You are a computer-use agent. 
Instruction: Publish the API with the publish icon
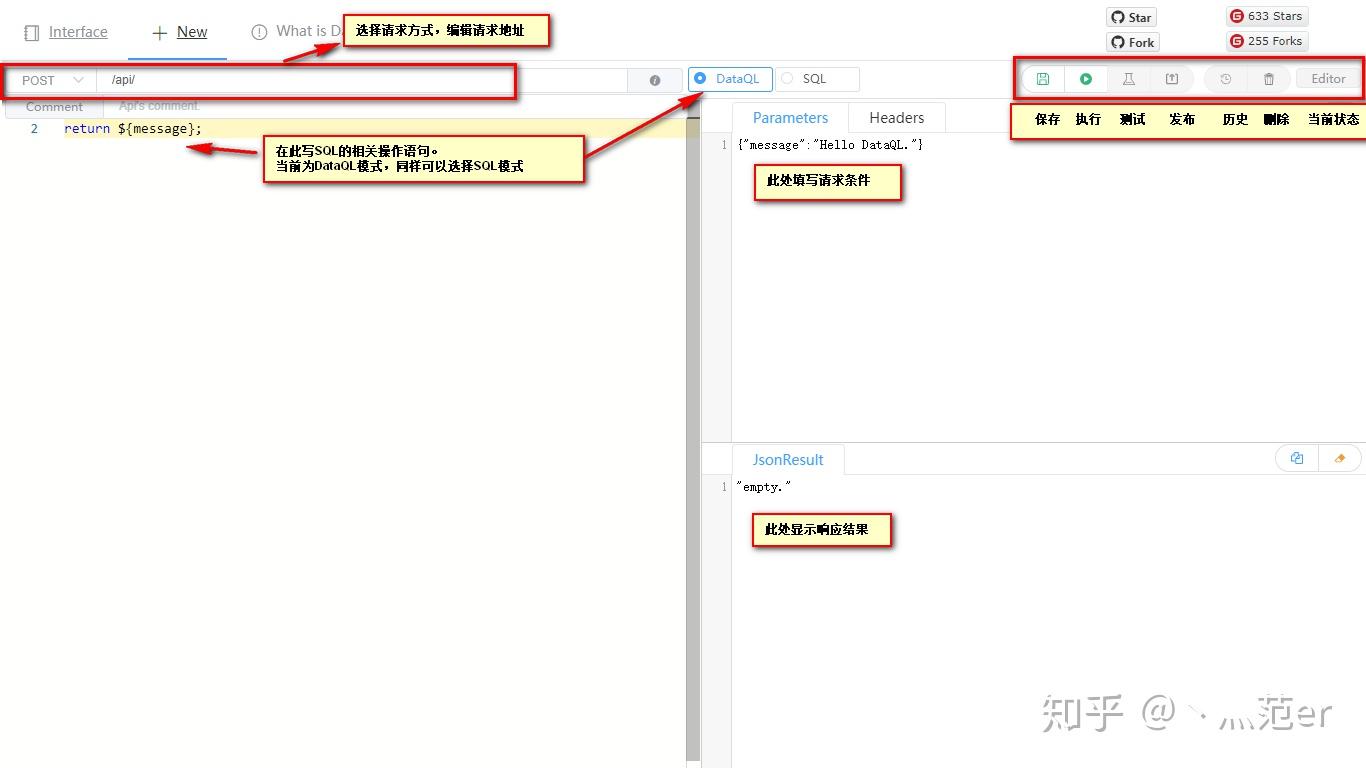pyautogui.click(x=1171, y=78)
